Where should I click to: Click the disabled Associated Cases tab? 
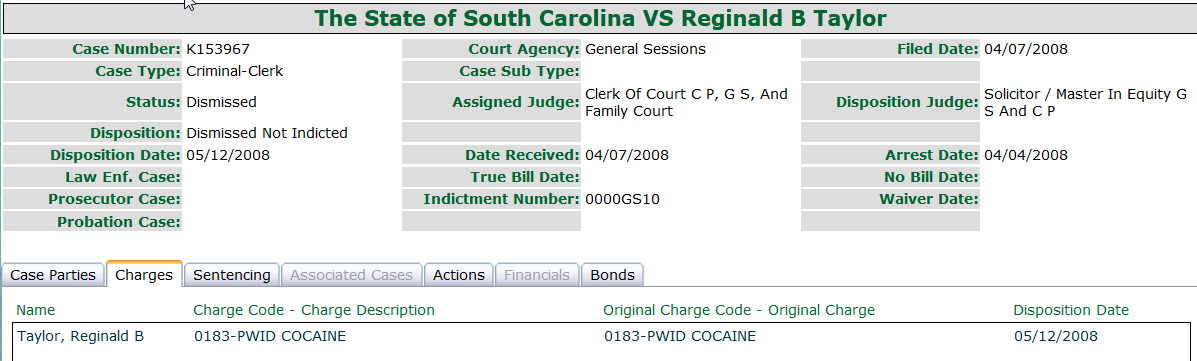pos(351,275)
